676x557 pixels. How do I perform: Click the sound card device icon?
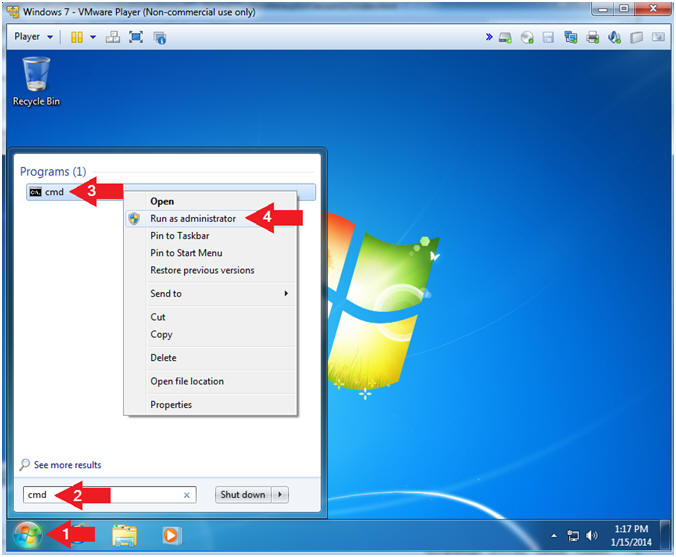click(614, 38)
